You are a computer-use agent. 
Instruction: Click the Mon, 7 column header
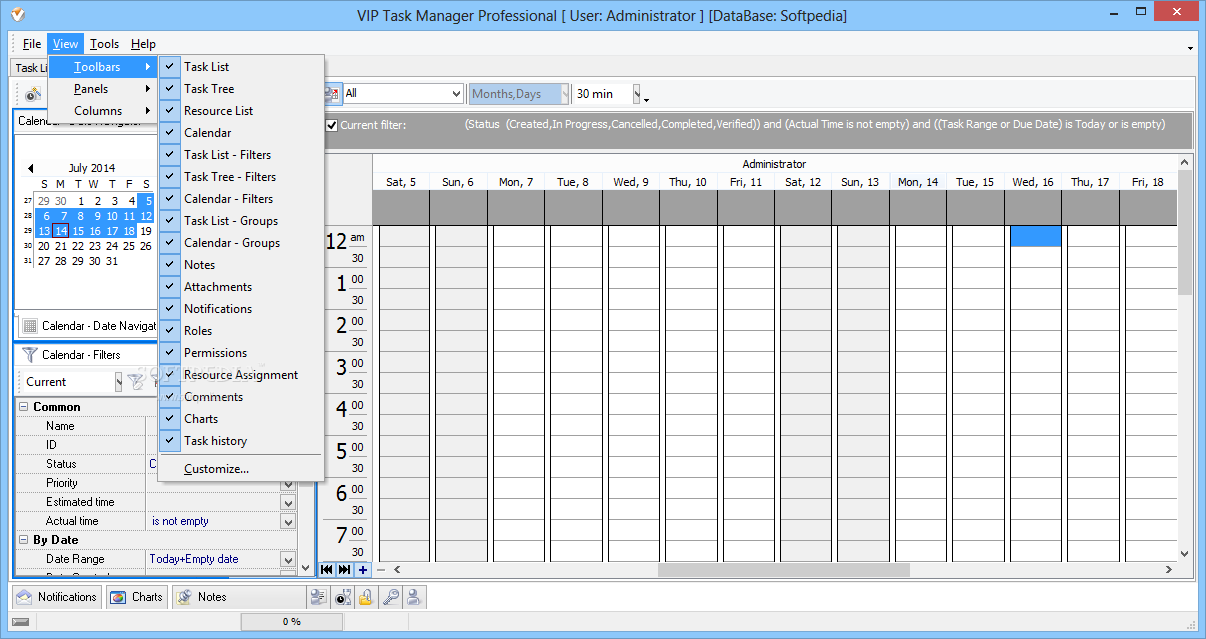tap(516, 182)
